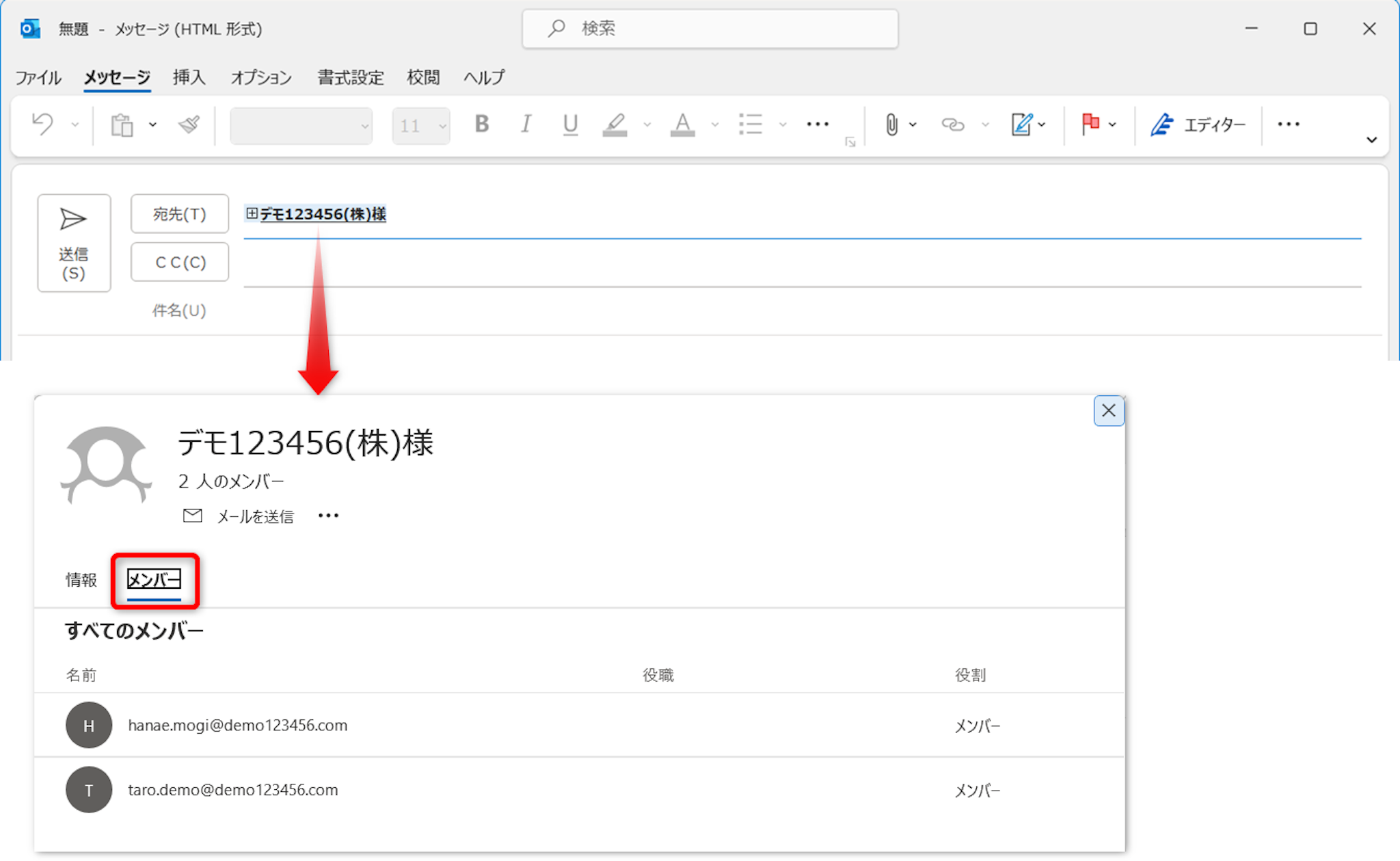Open the 挿入 ribbon tab
The width and height of the screenshot is (1400, 861).
189,77
